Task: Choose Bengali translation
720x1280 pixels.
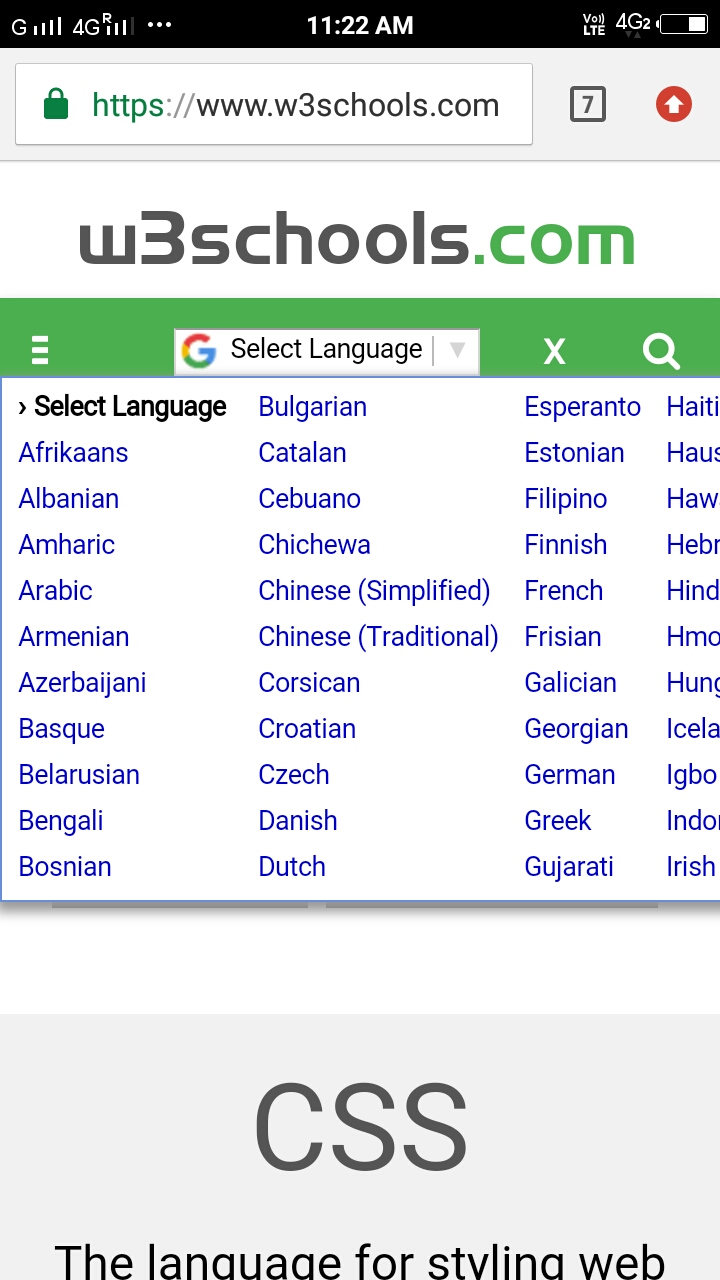Action: [61, 821]
